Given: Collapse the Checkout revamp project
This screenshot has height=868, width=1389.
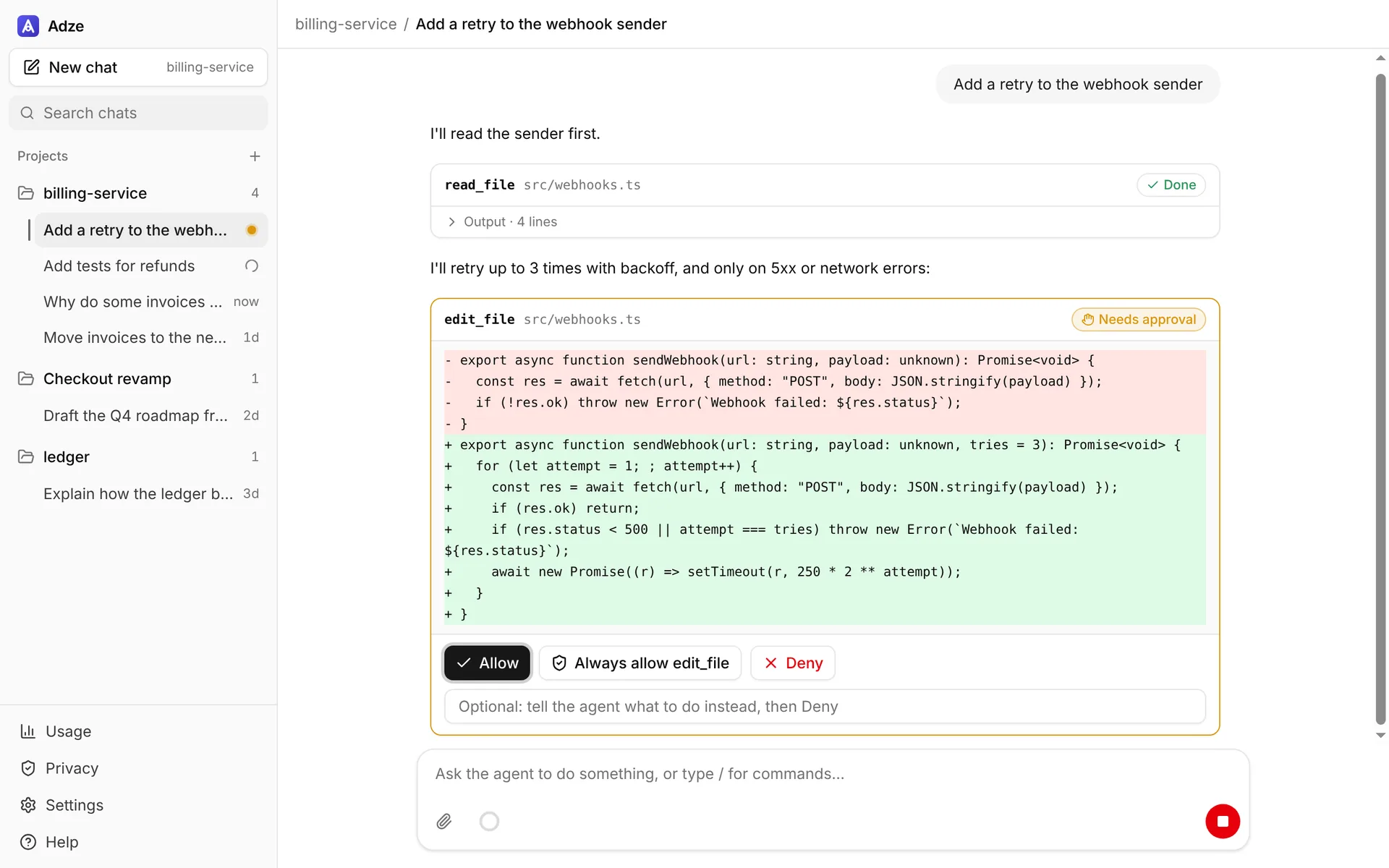Looking at the screenshot, I should [138, 378].
